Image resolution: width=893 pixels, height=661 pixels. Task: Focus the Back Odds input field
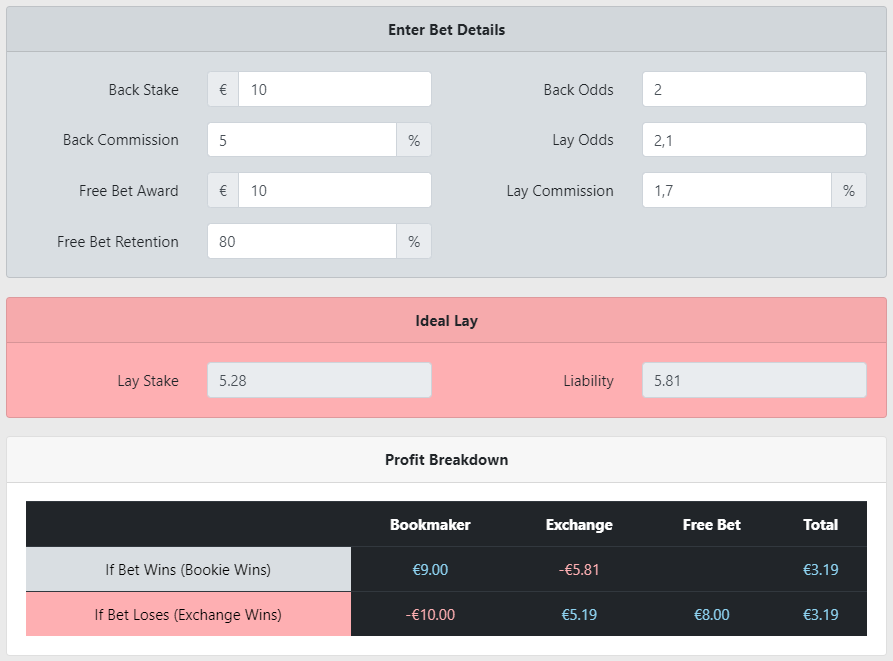[x=754, y=89]
